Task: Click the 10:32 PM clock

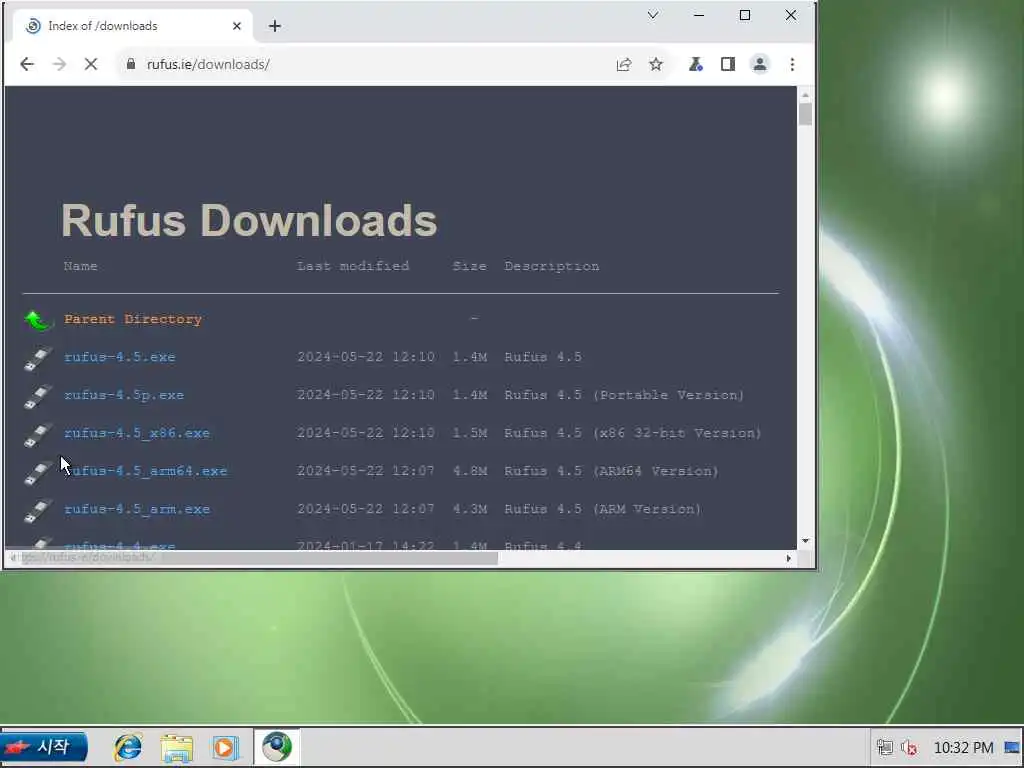Action: [963, 747]
